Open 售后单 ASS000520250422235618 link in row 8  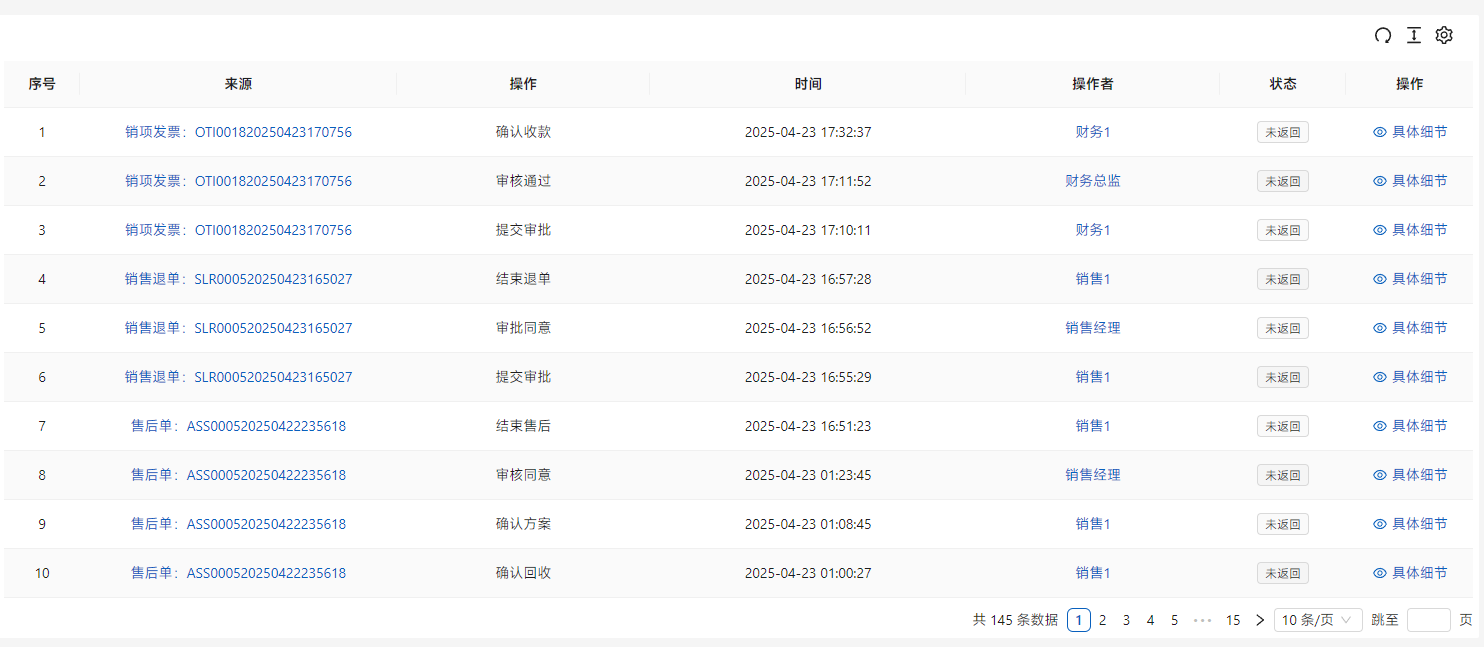(238, 475)
